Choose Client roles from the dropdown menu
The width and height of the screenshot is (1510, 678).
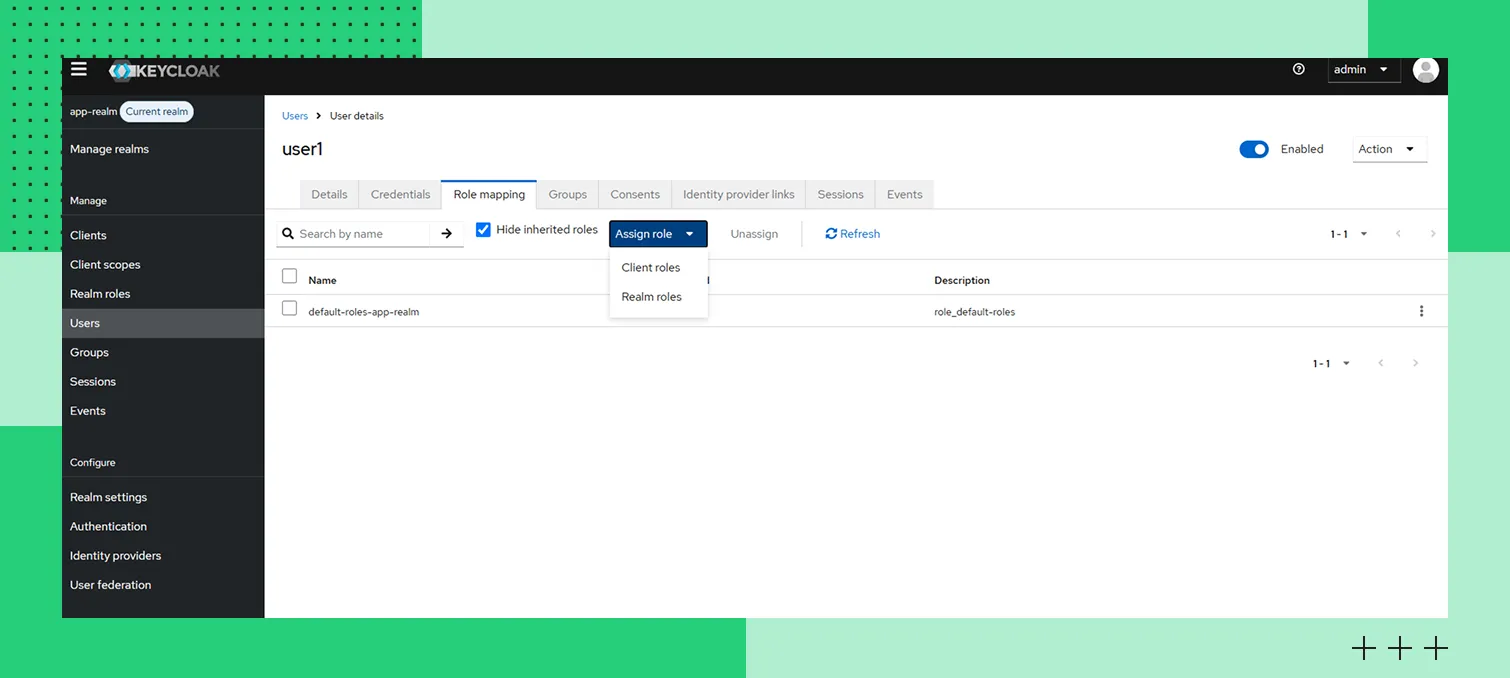pyautogui.click(x=651, y=268)
